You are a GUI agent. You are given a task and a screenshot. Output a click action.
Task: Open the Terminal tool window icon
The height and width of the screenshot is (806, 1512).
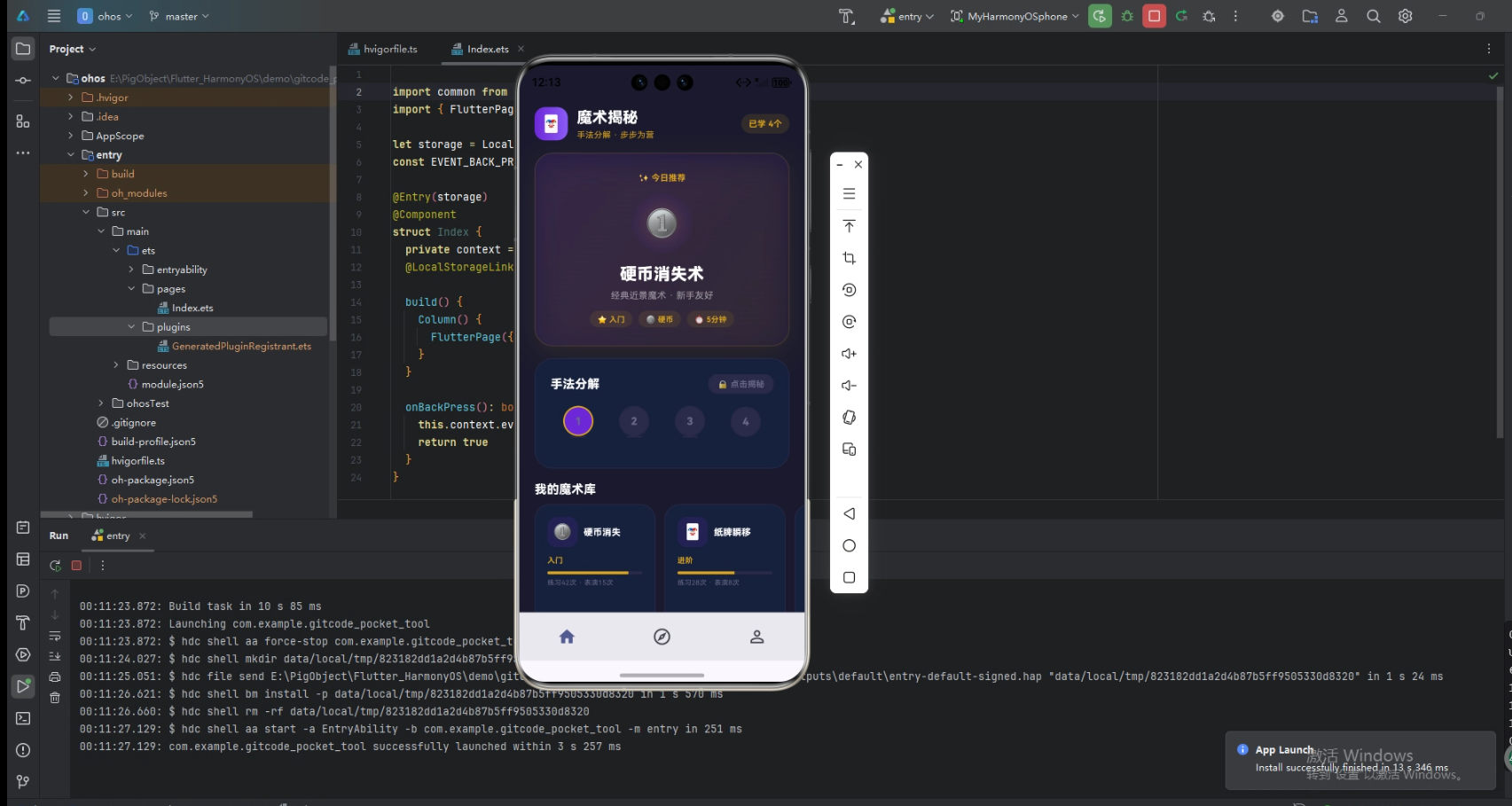23,718
